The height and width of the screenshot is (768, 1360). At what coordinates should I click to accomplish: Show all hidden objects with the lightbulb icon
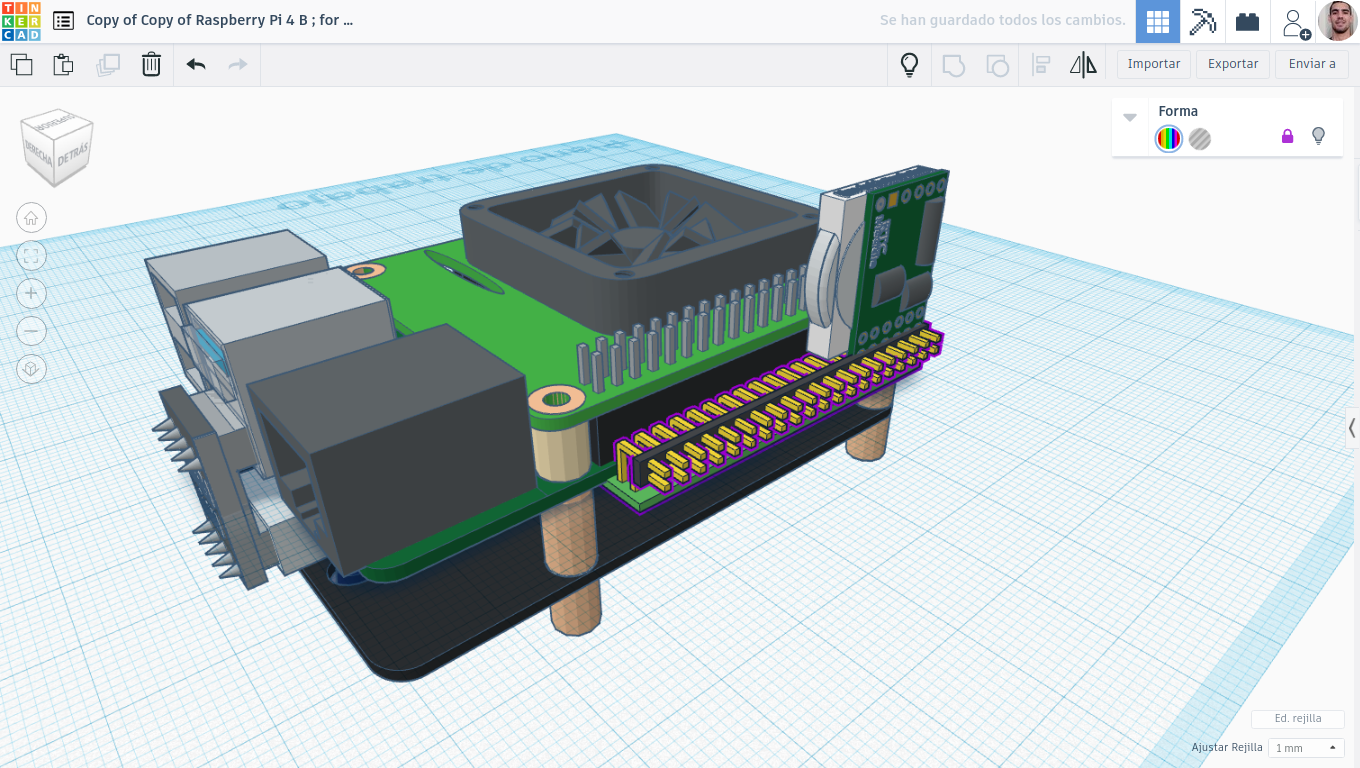tap(909, 65)
